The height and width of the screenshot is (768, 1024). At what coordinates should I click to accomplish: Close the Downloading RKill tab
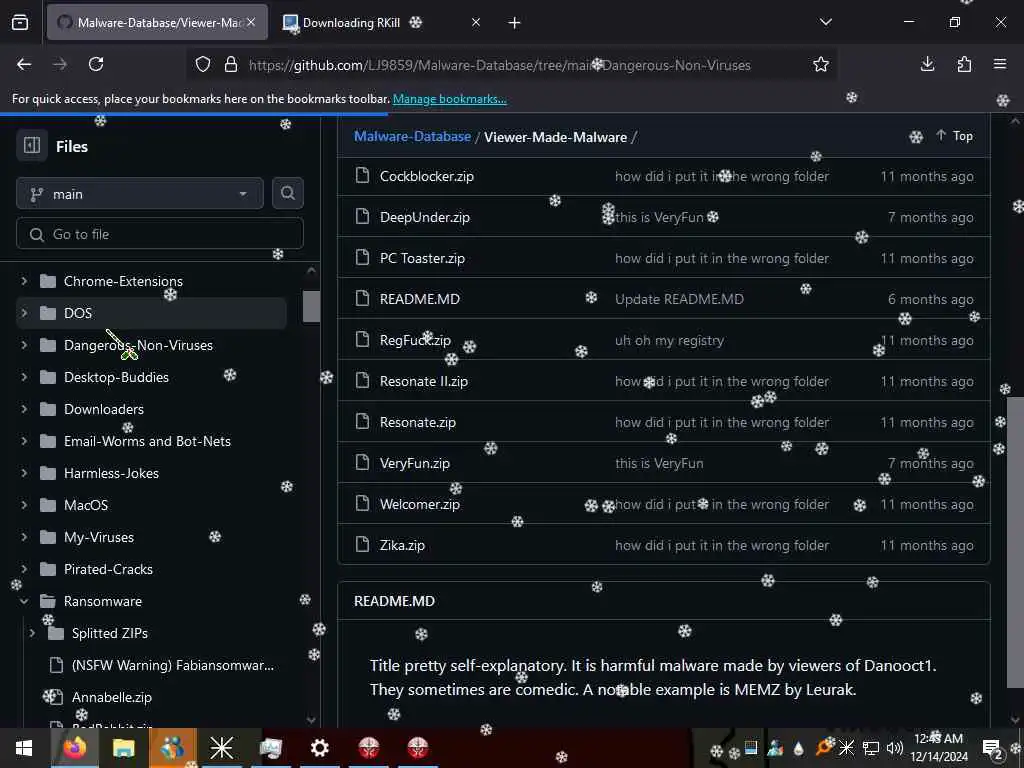[476, 22]
